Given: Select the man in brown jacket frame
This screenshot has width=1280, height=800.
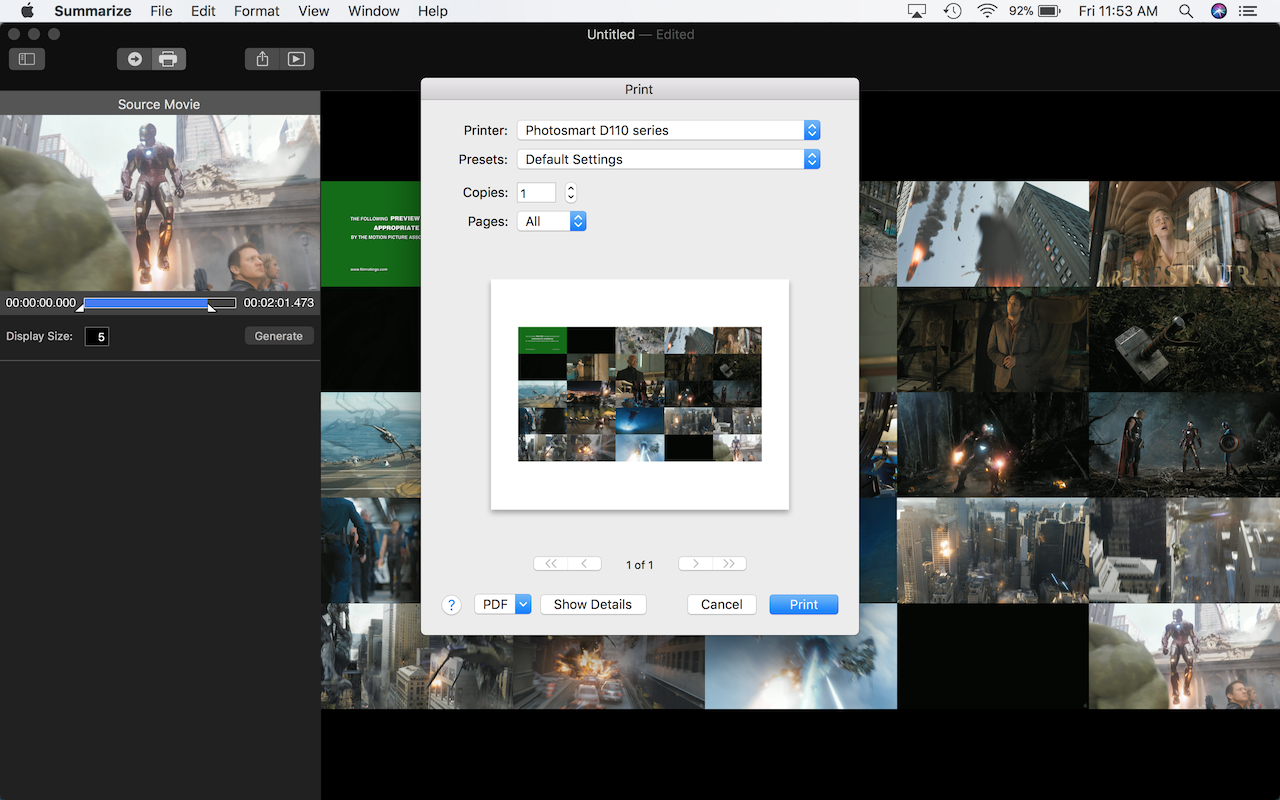Looking at the screenshot, I should (993, 339).
